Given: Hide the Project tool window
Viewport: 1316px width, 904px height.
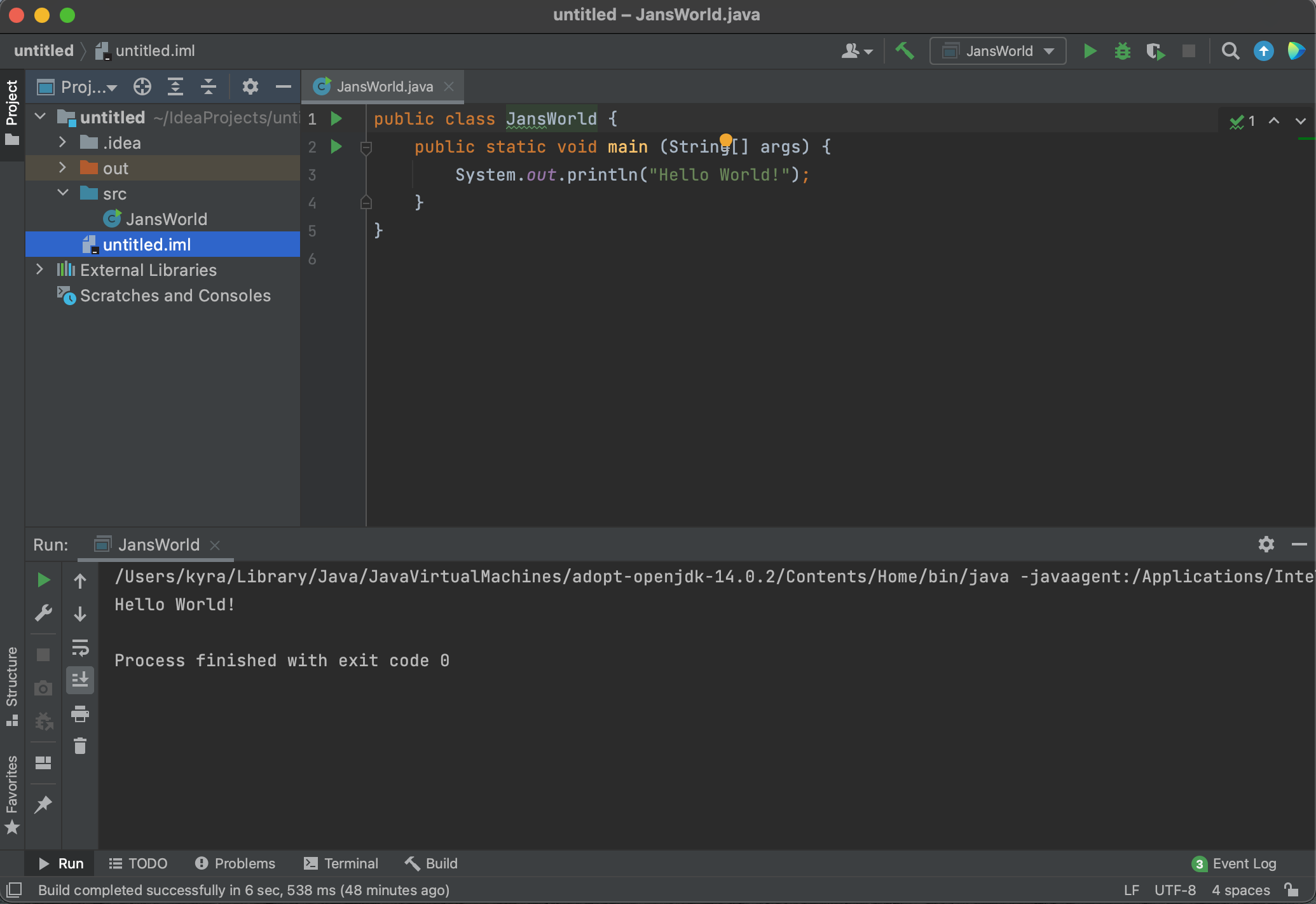Looking at the screenshot, I should click(284, 86).
